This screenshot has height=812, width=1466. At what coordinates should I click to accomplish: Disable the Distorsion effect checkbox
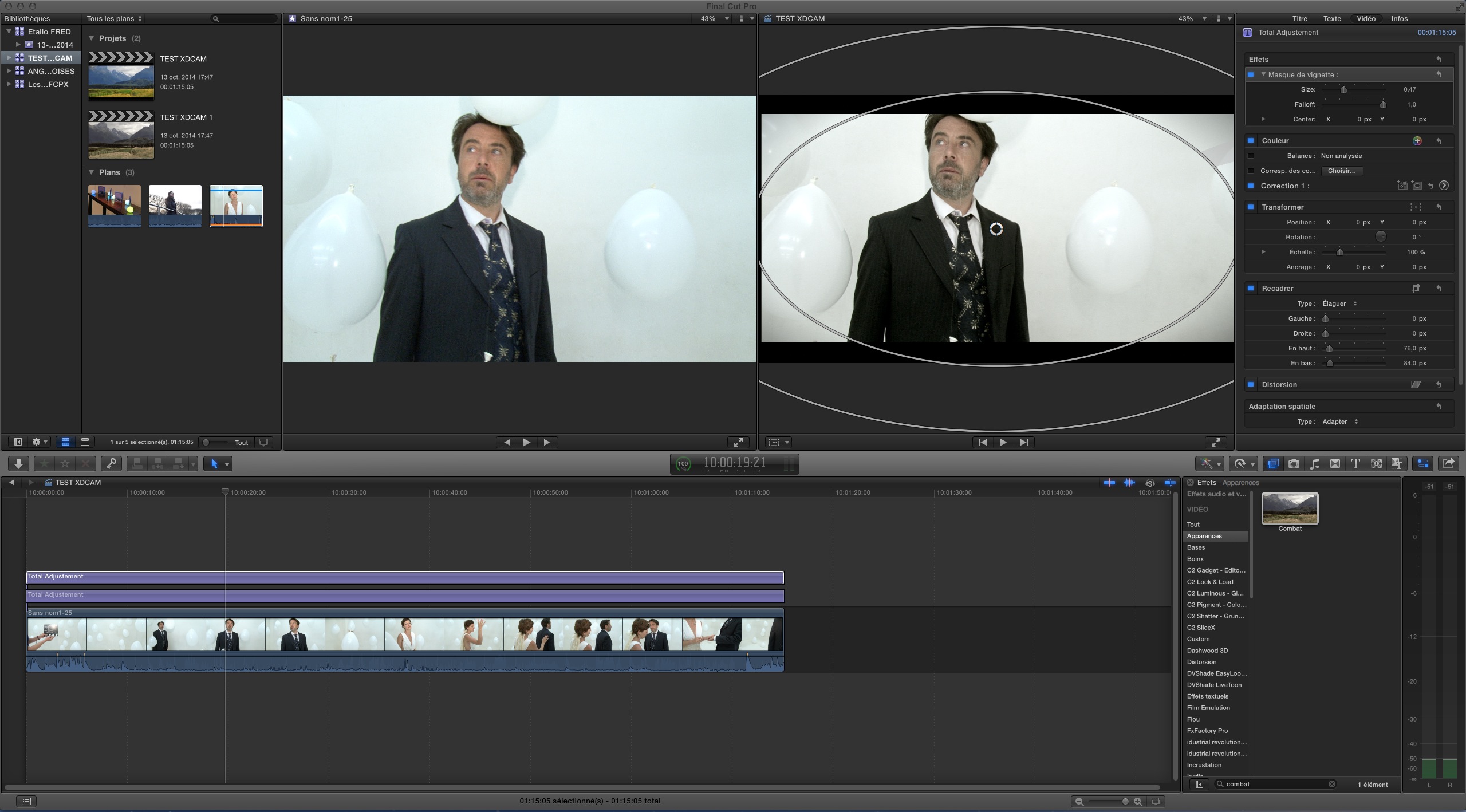click(1251, 384)
